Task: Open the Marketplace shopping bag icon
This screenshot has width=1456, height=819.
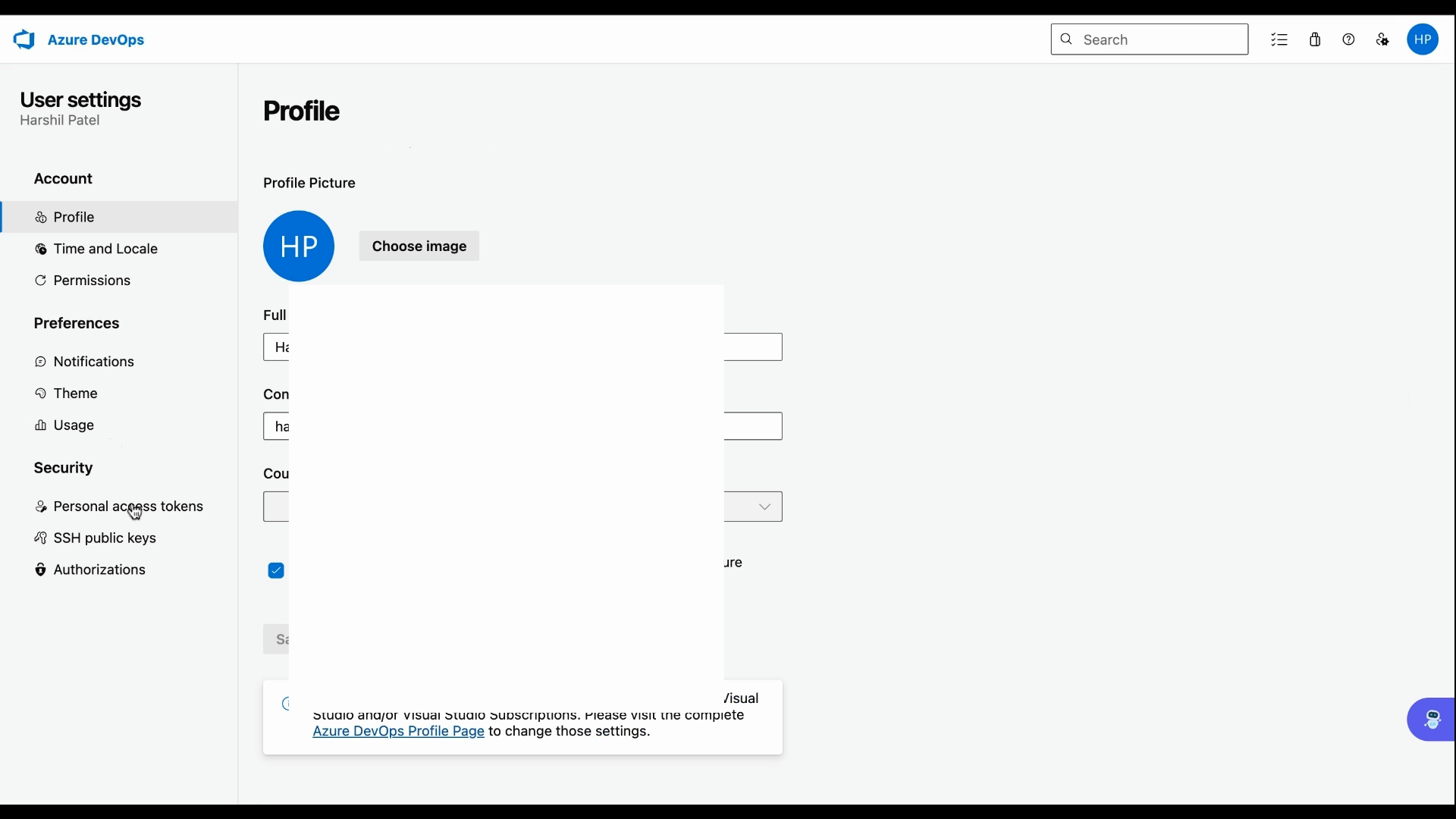Action: 1315,39
